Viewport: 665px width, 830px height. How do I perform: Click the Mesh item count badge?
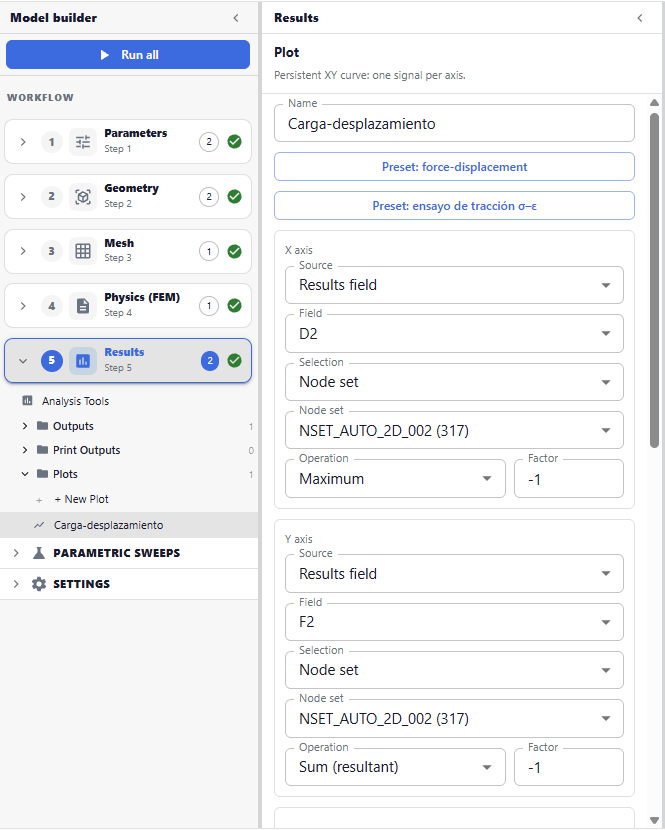point(209,251)
